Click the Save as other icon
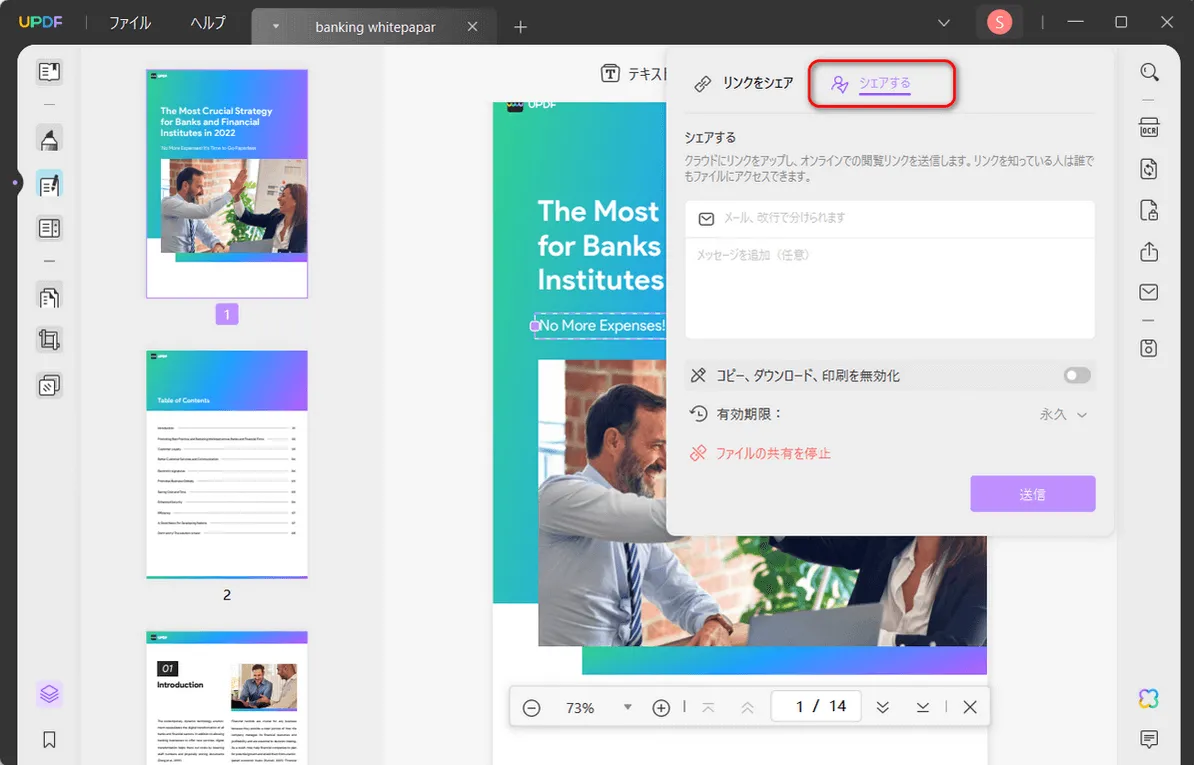This screenshot has width=1194, height=765. click(x=1149, y=348)
